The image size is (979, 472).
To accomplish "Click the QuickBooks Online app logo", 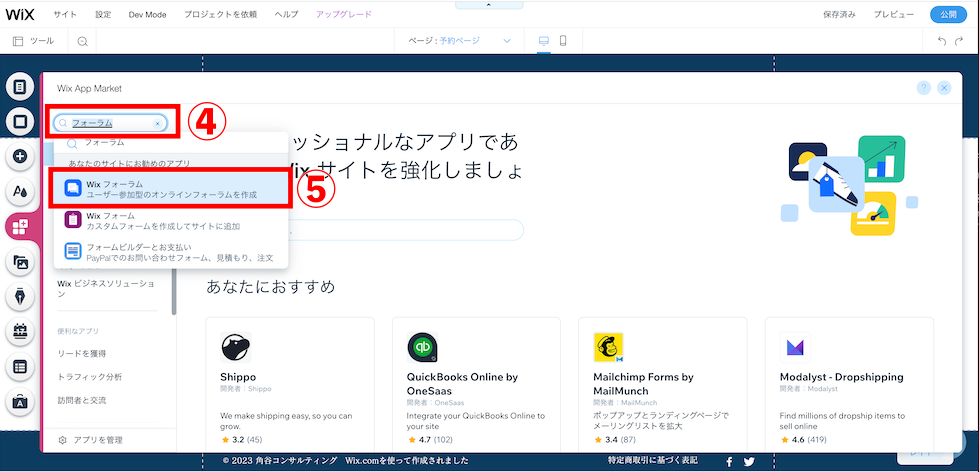I will (x=423, y=348).
